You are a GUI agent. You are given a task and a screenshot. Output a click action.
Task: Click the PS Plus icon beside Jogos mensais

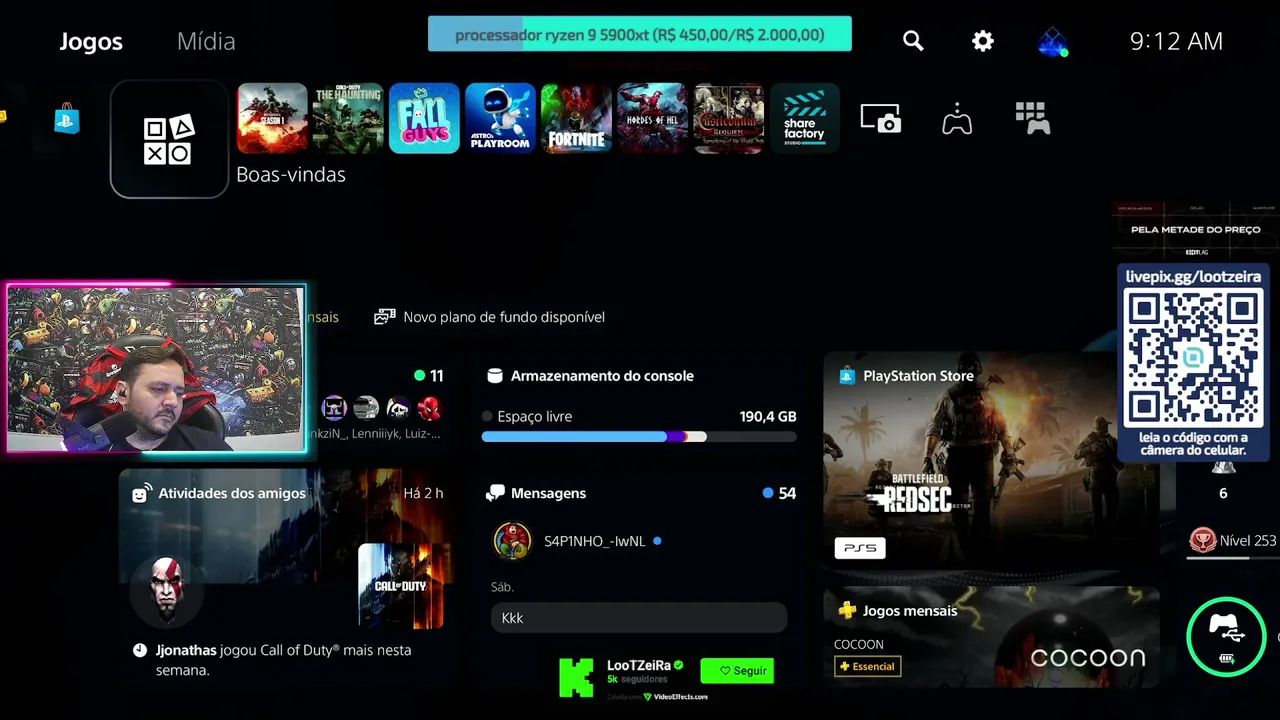coord(847,610)
